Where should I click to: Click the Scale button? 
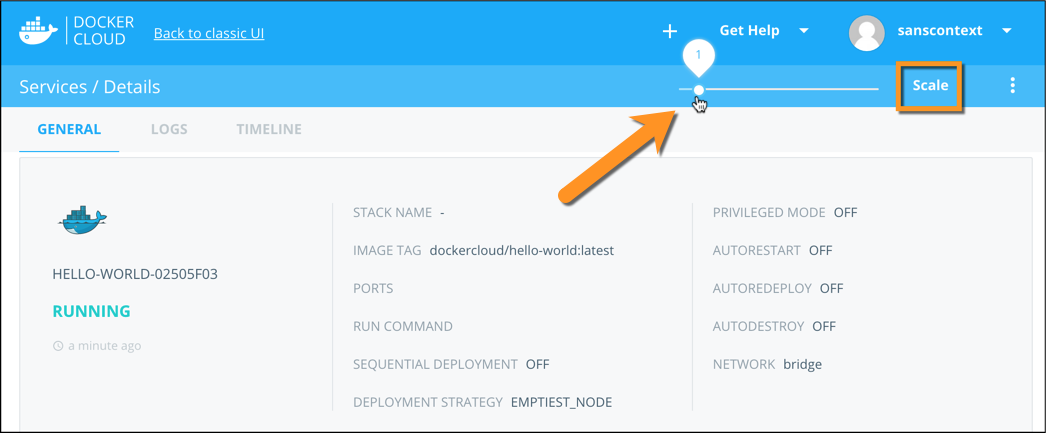tap(930, 86)
